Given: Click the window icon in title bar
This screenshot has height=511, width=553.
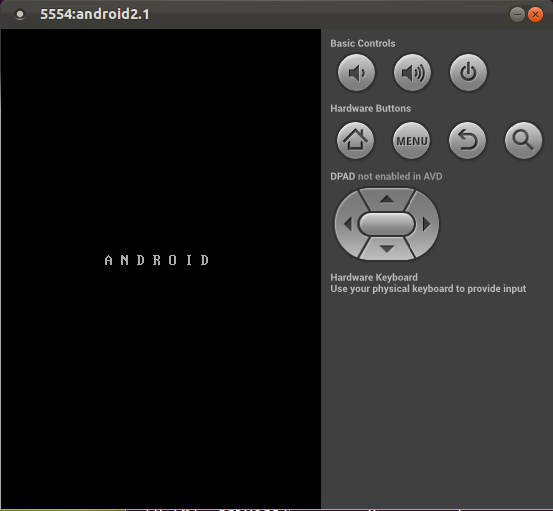Looking at the screenshot, I should 20,14.
